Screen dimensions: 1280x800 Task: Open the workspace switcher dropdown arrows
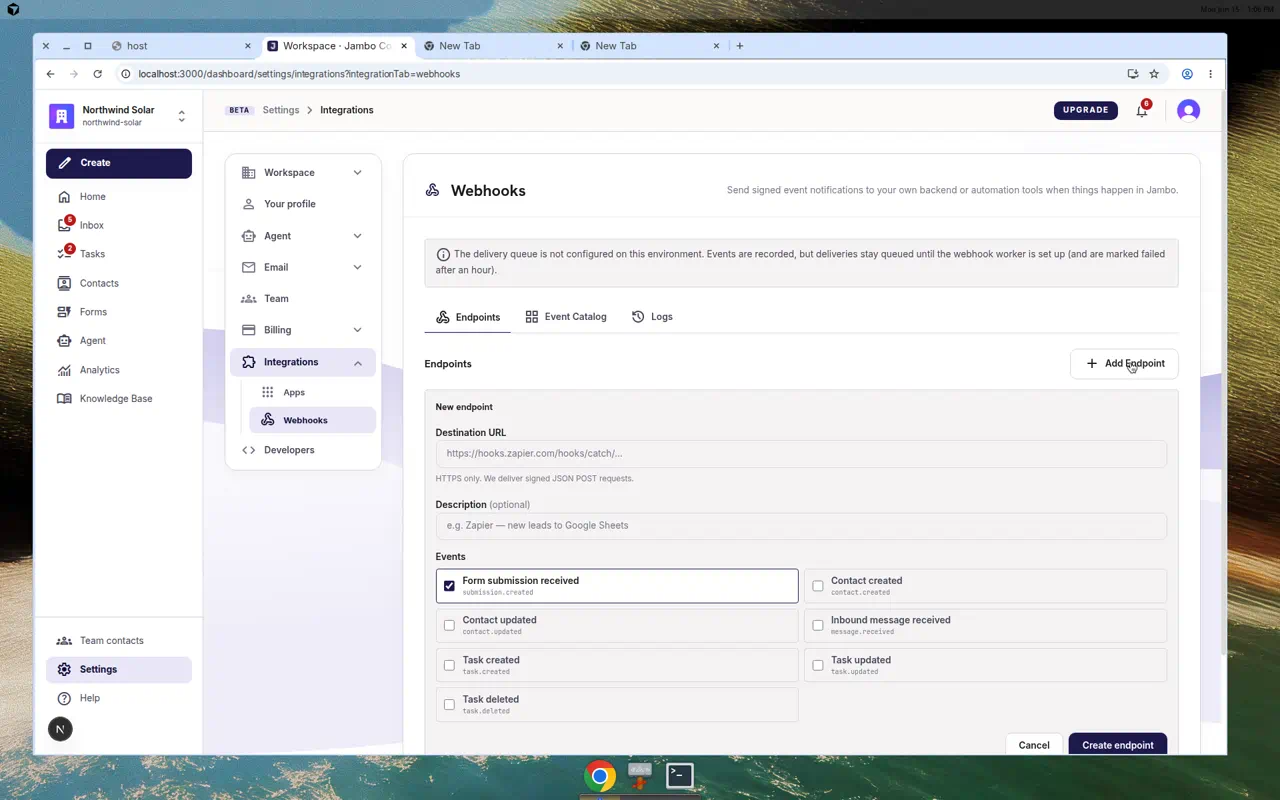tap(181, 116)
